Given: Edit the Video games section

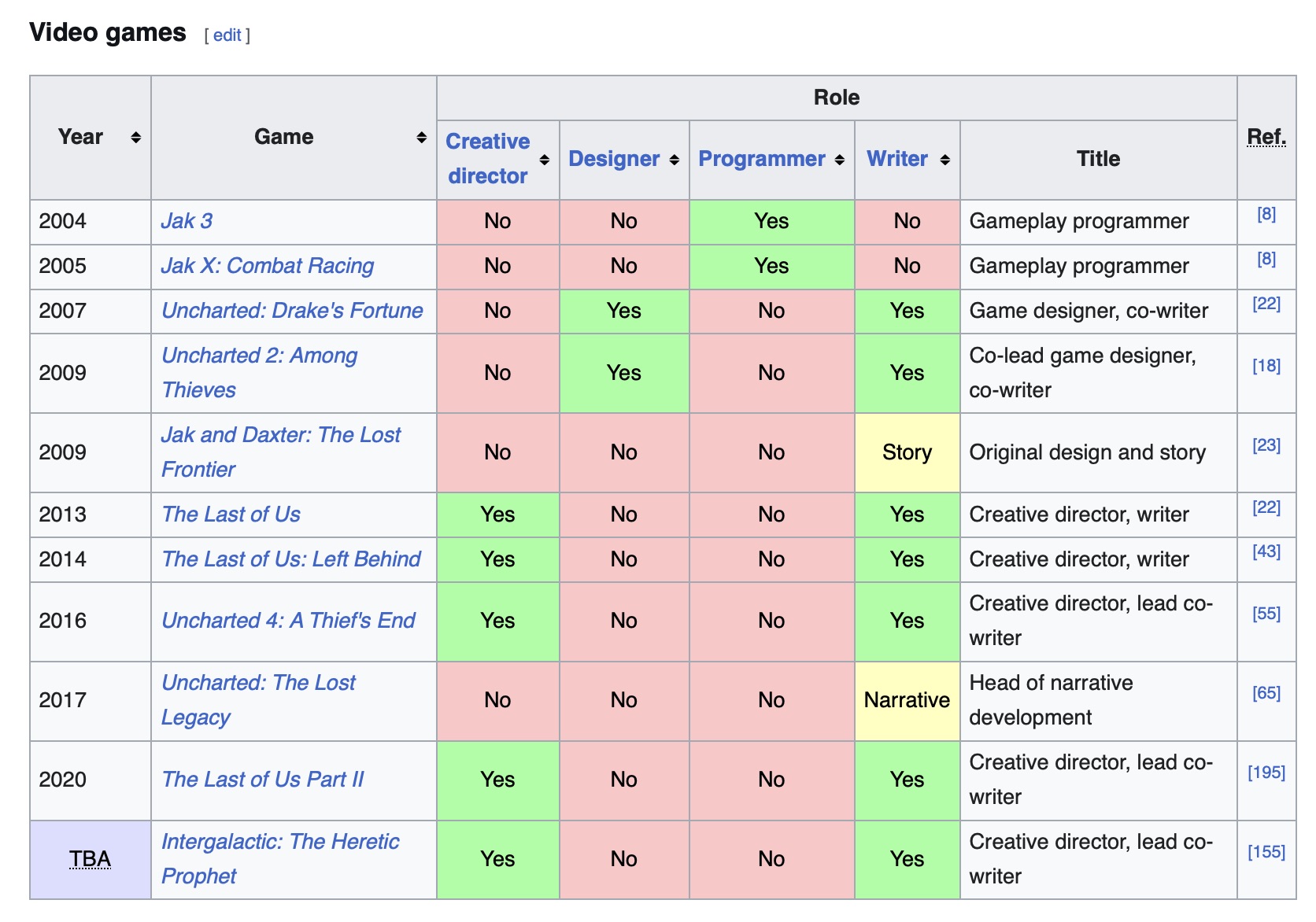Looking at the screenshot, I should pos(227,35).
